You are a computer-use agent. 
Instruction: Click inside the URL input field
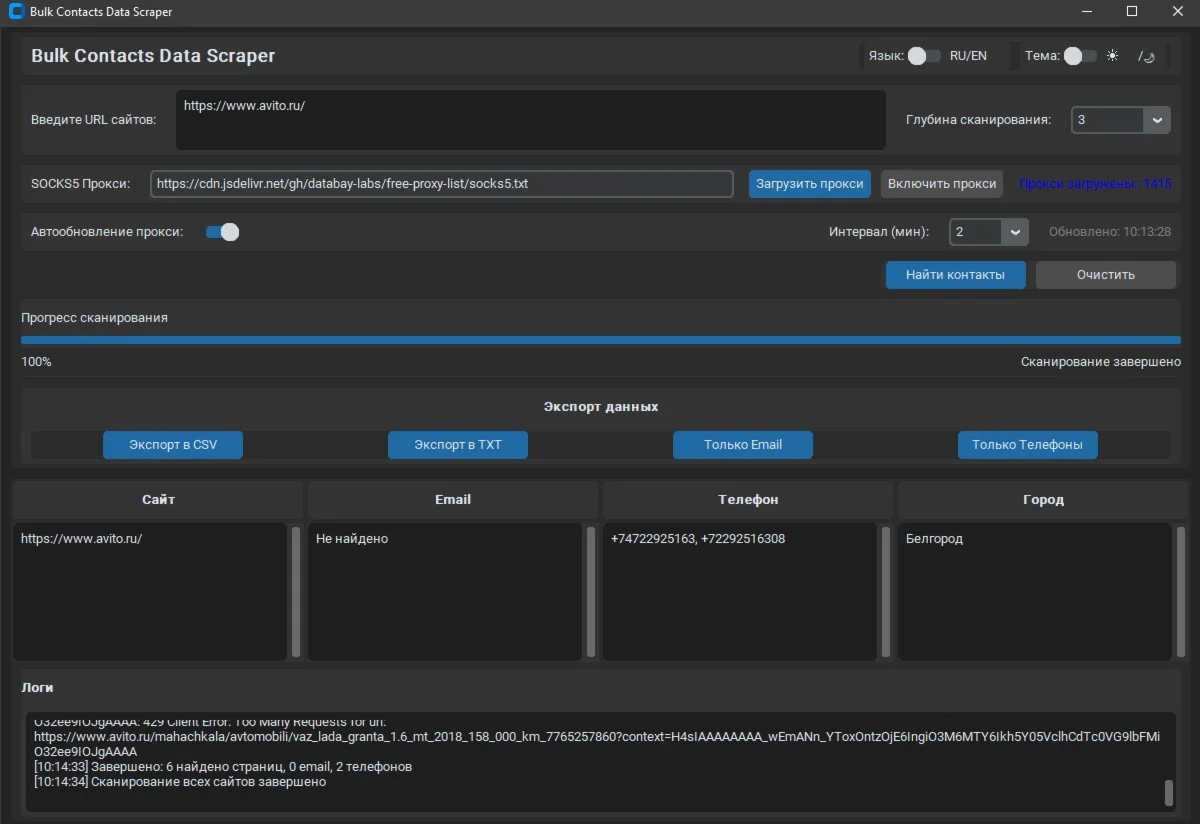click(530, 120)
